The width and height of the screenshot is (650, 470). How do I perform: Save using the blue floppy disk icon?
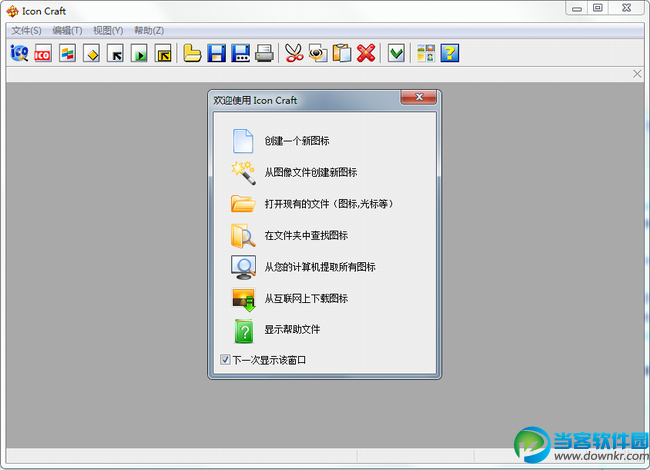[216, 53]
